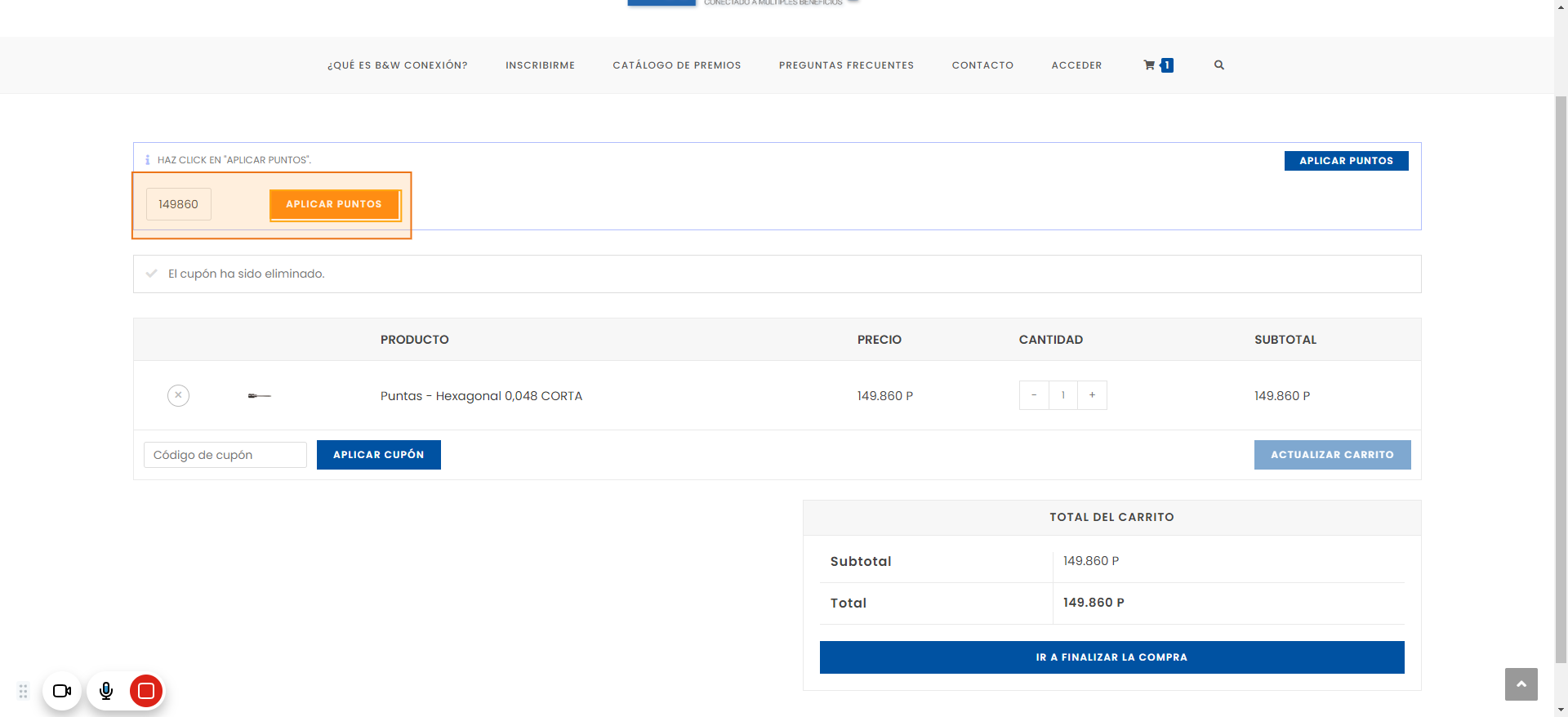
Task: Open the Acceder menu item
Action: pos(1076,65)
